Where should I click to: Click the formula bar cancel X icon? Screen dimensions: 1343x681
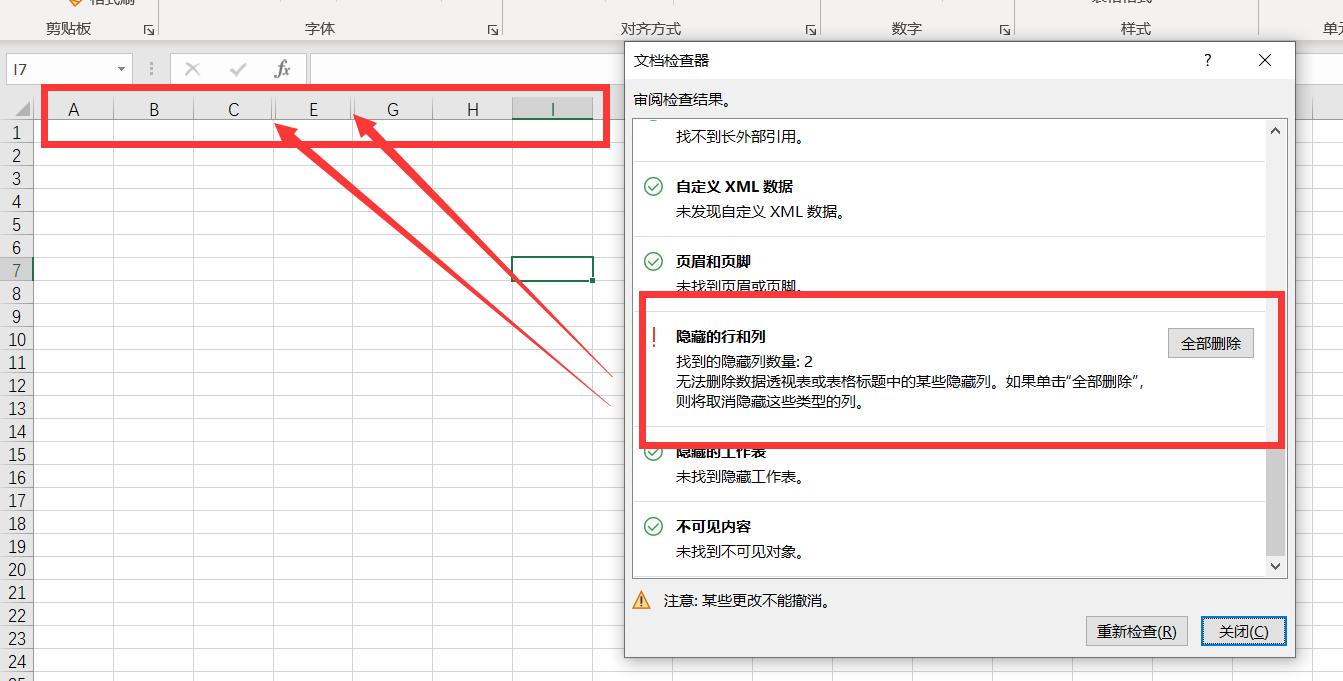click(192, 68)
